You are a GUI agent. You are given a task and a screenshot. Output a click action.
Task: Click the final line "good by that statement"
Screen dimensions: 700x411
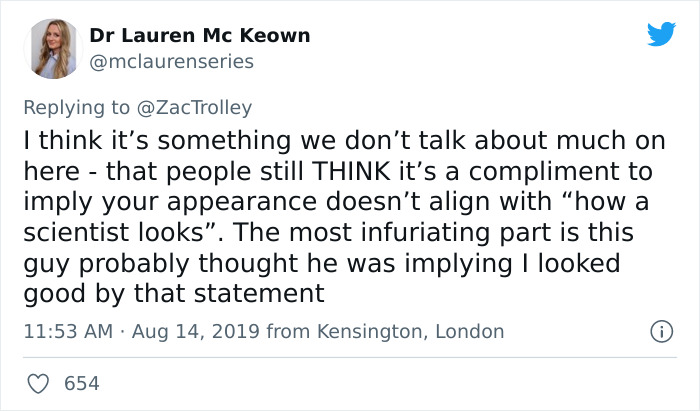tap(175, 293)
